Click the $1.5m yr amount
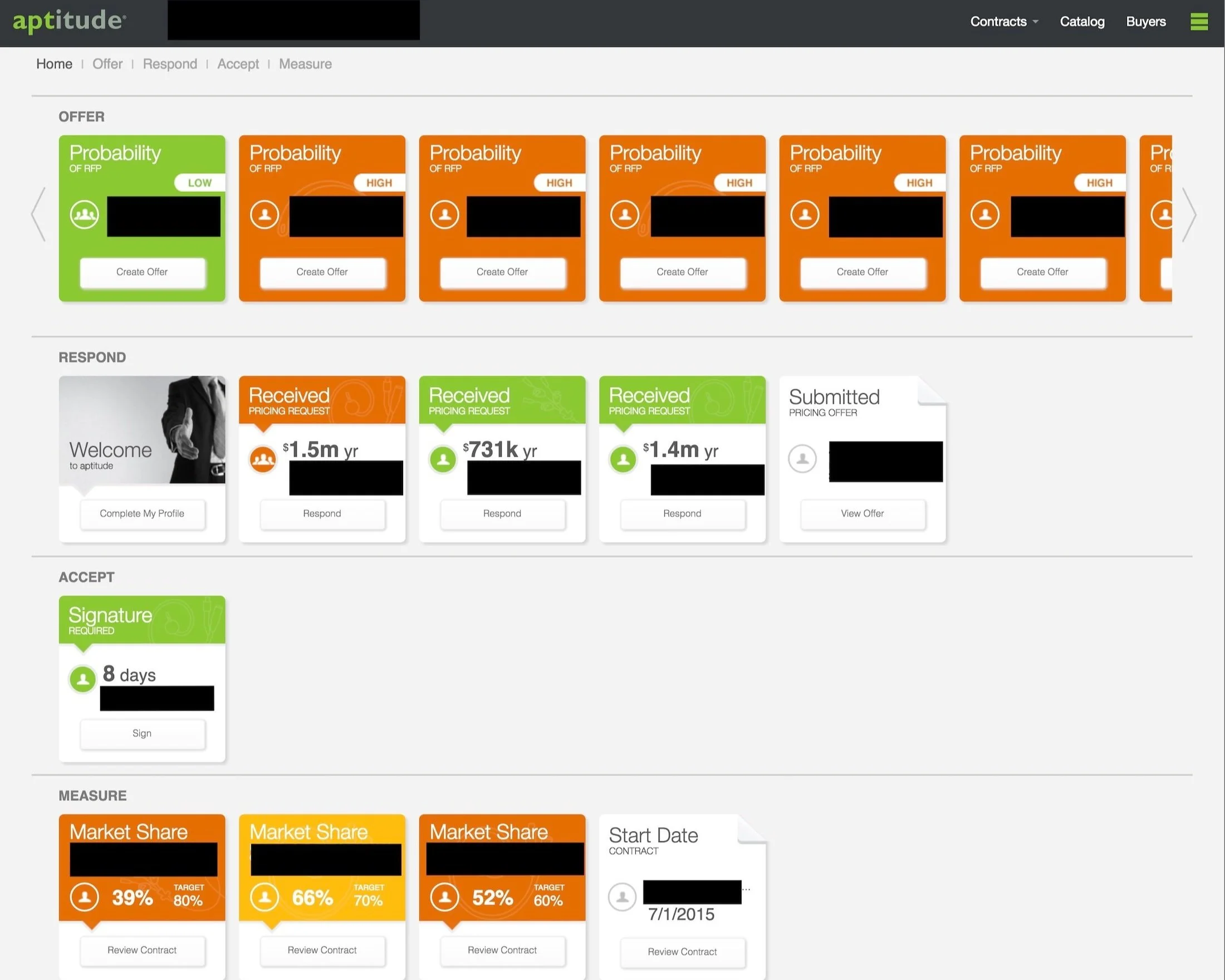The height and width of the screenshot is (980, 1225). pyautogui.click(x=321, y=450)
